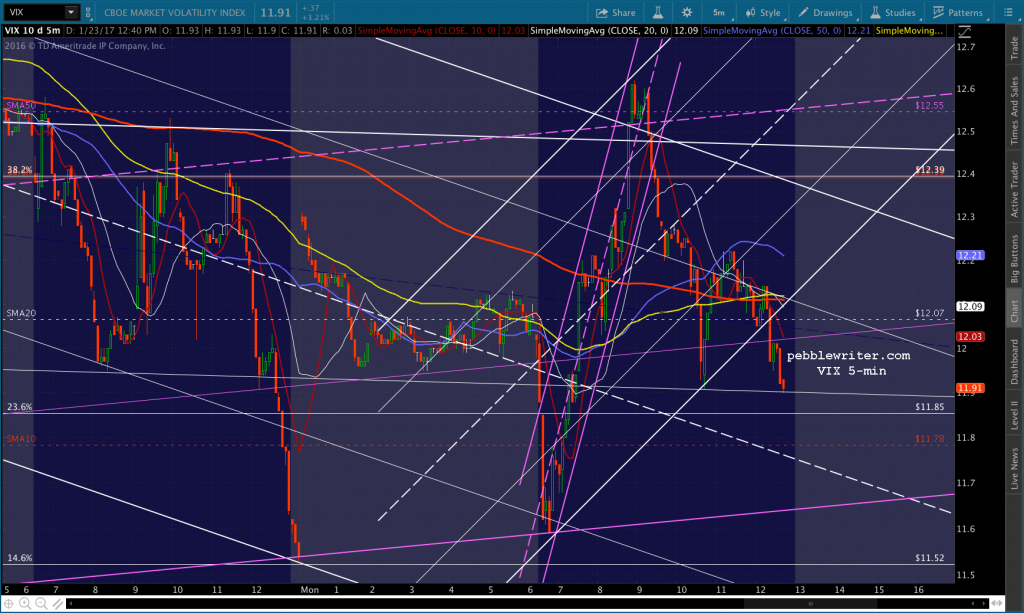Open the Share menu

click(x=615, y=12)
